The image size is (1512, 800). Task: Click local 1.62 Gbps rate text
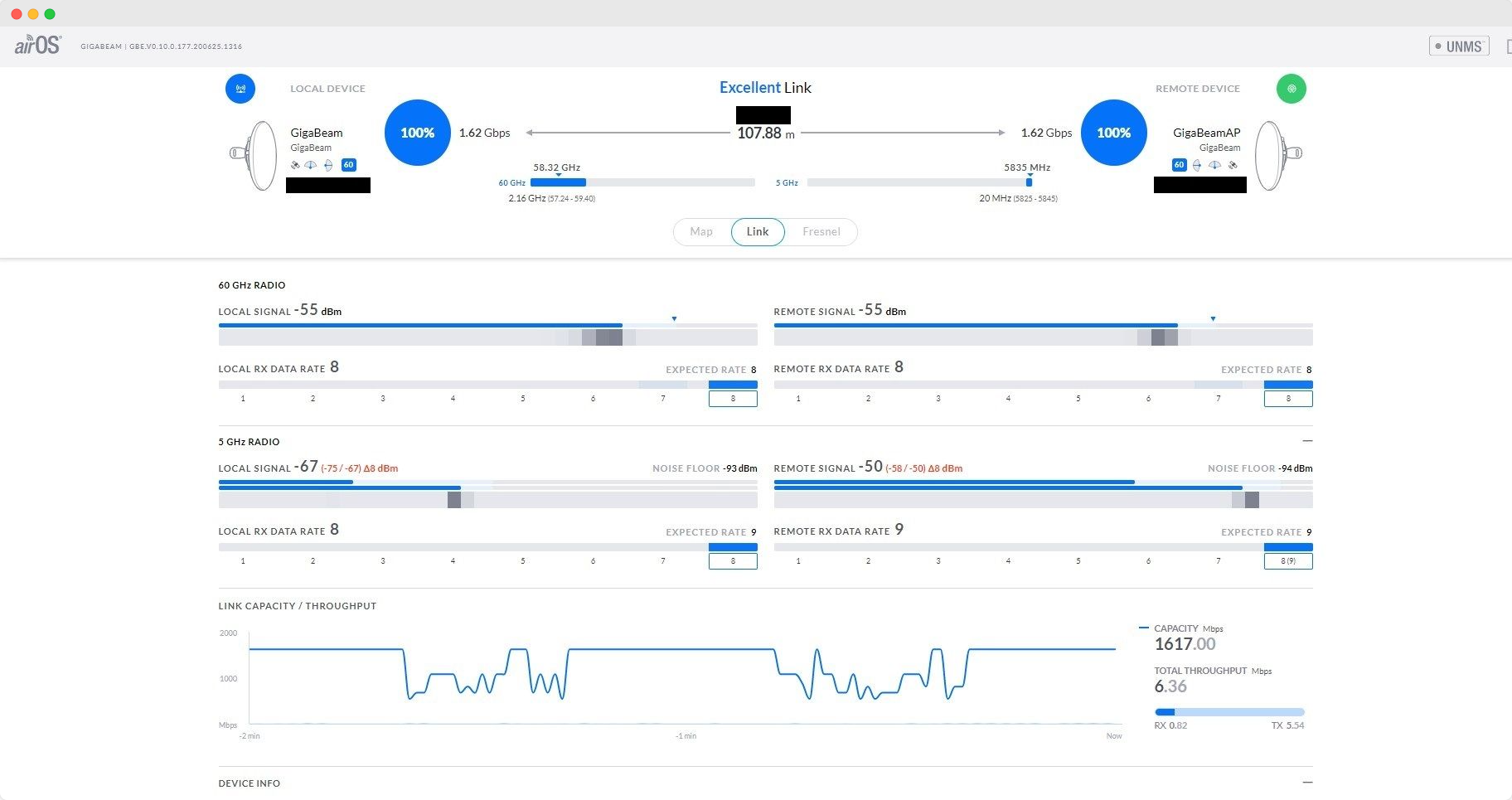pos(485,133)
